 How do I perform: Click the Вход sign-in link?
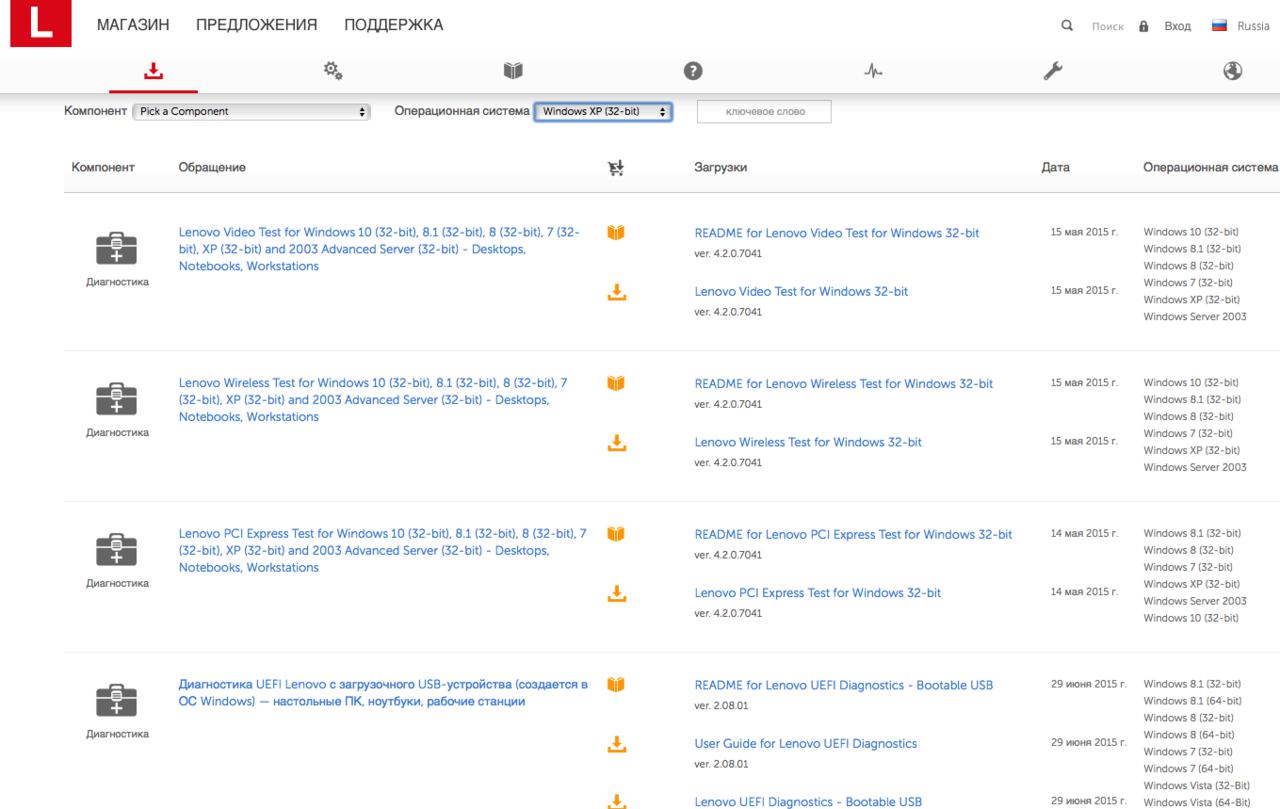click(x=1177, y=26)
